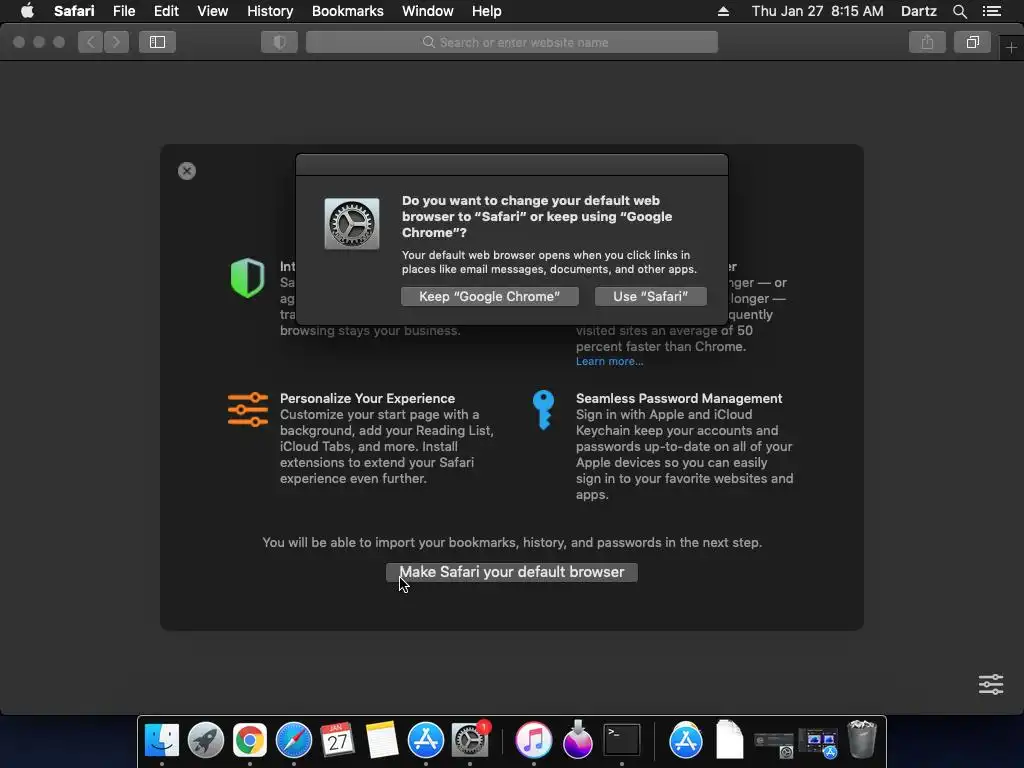Click the blue key password icon
The image size is (1024, 768).
(x=543, y=409)
